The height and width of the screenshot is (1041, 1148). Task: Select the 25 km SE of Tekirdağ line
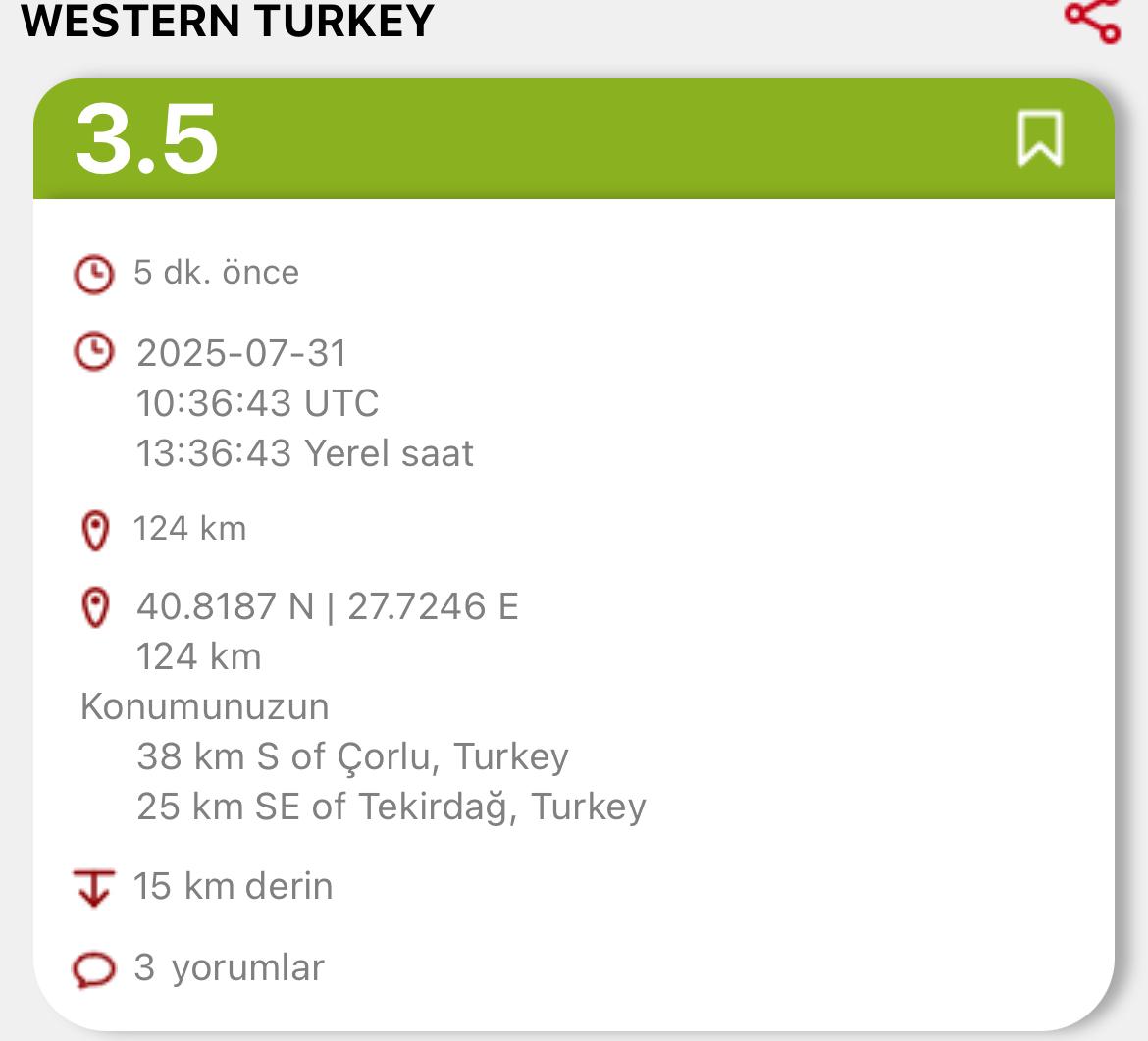coord(391,807)
